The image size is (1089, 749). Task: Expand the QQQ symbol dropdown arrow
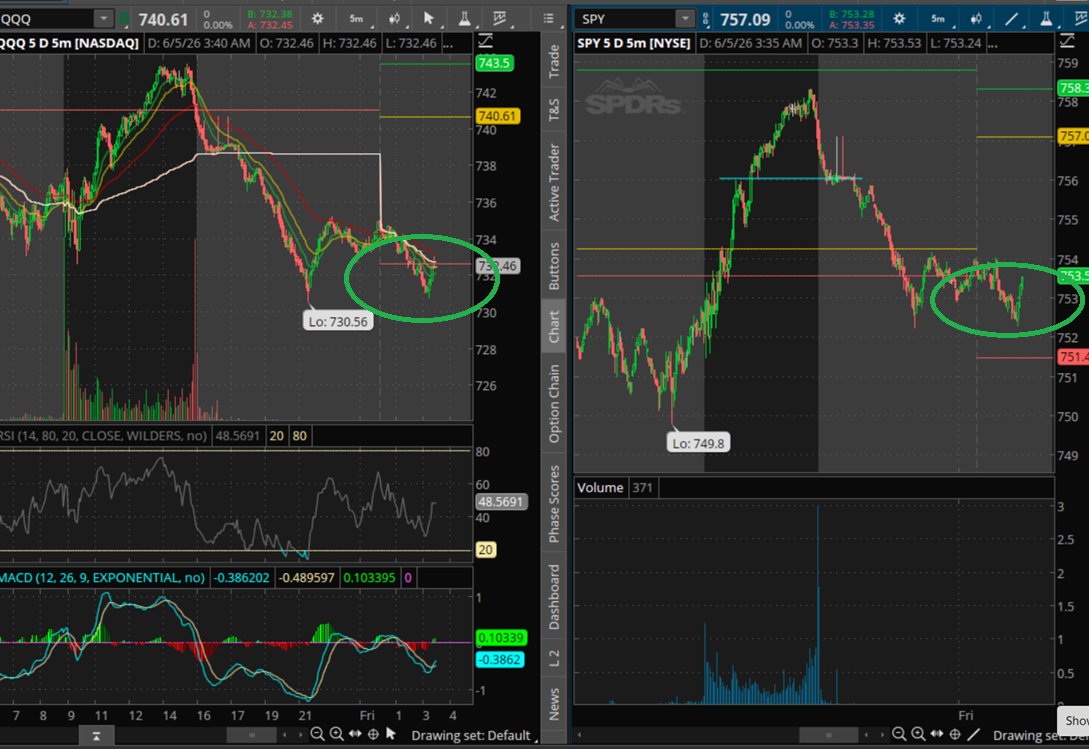click(103, 19)
